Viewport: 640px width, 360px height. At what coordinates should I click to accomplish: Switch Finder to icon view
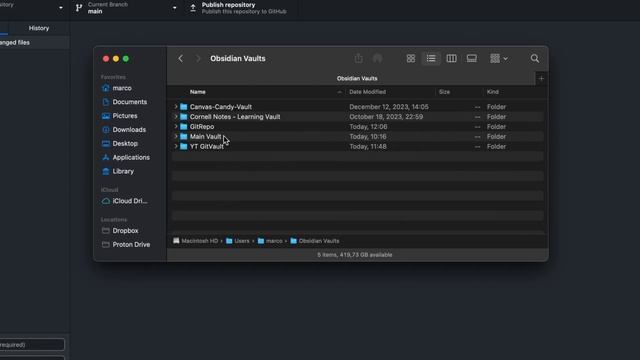point(411,58)
